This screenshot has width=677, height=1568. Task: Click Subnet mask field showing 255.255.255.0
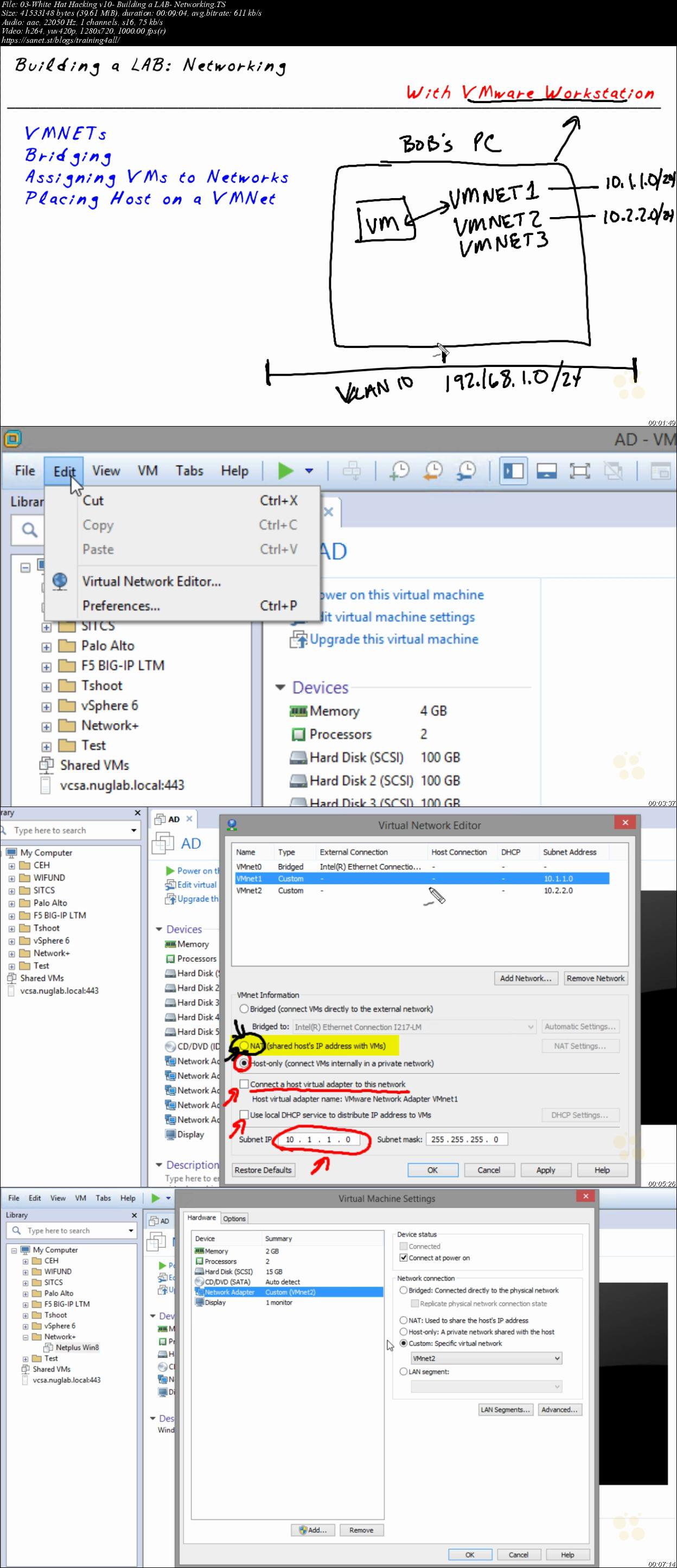tap(467, 1139)
